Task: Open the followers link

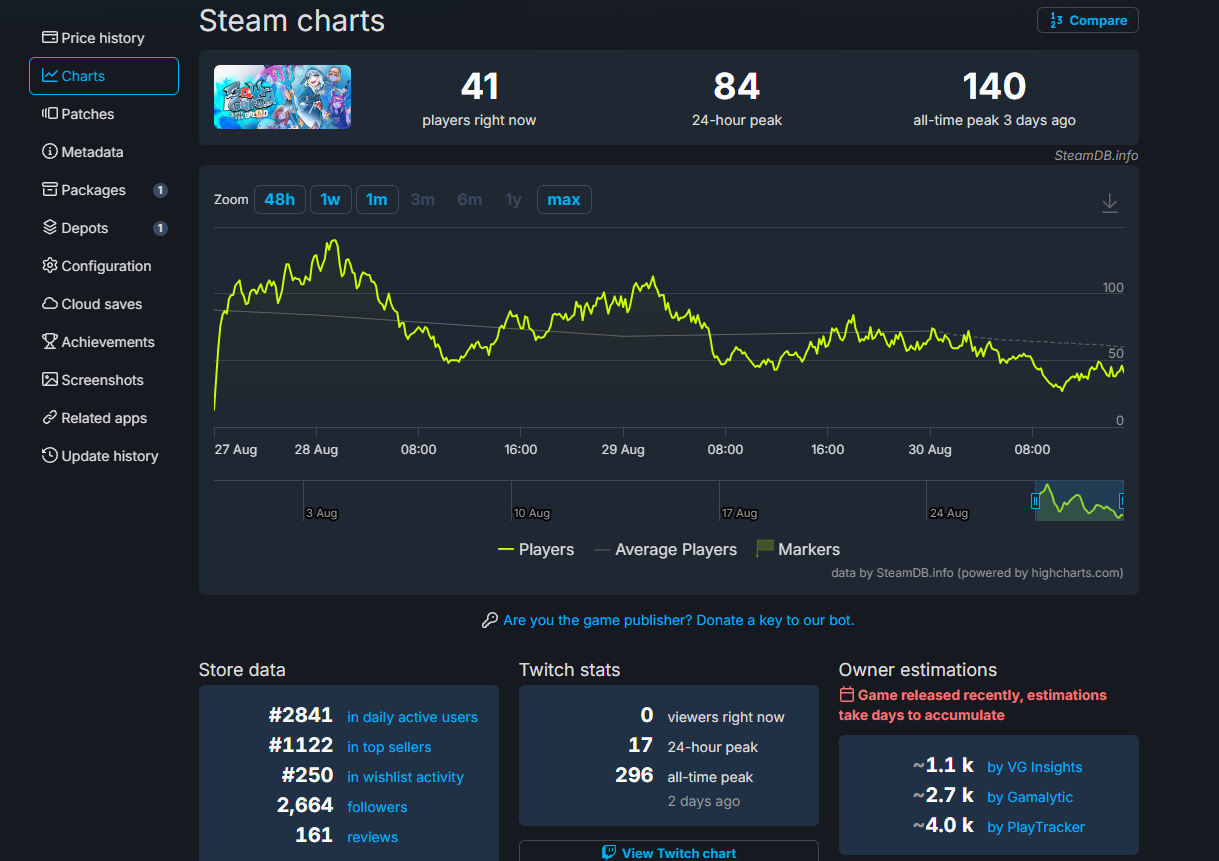Action: tap(377, 807)
